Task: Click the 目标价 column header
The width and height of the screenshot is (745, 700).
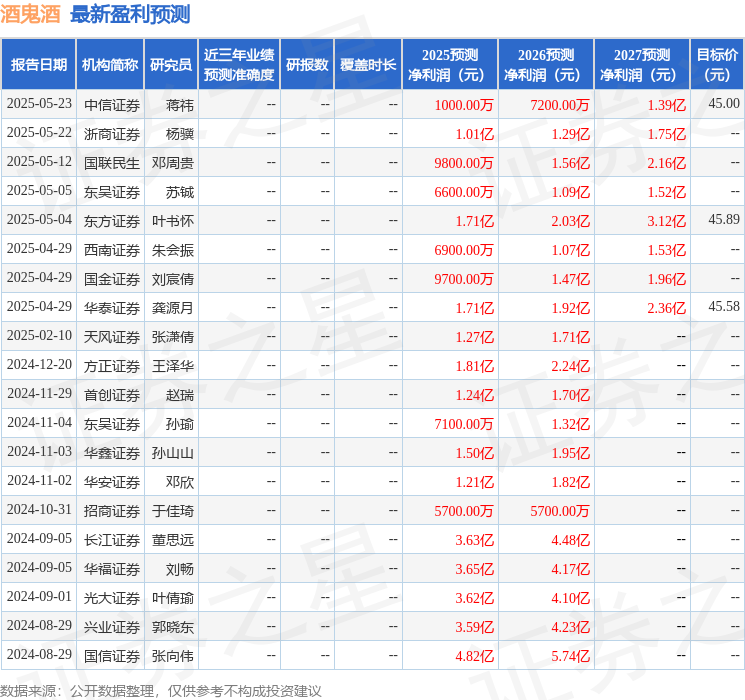Action: click(717, 65)
